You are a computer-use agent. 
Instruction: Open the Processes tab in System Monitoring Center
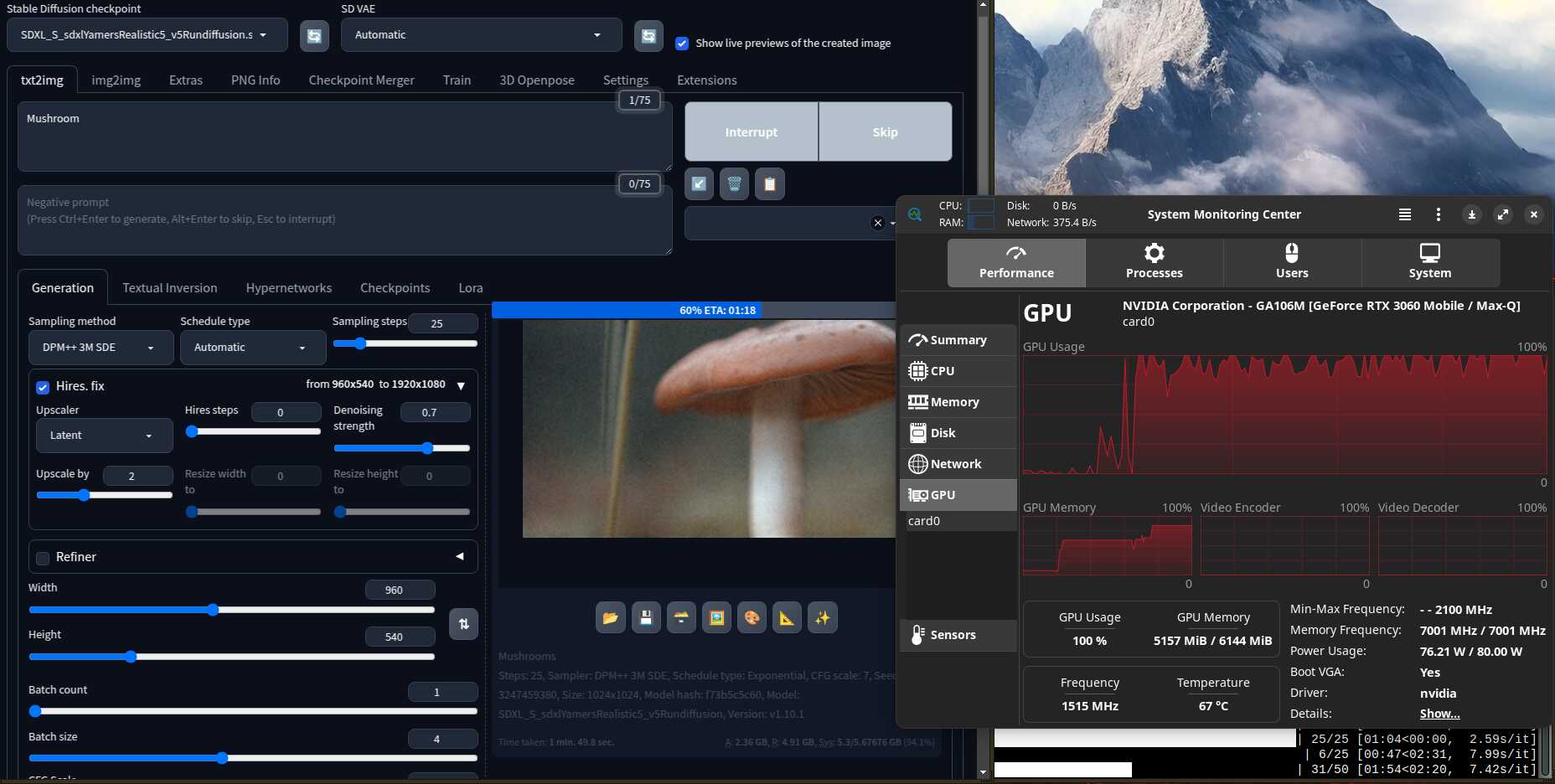pyautogui.click(x=1155, y=263)
